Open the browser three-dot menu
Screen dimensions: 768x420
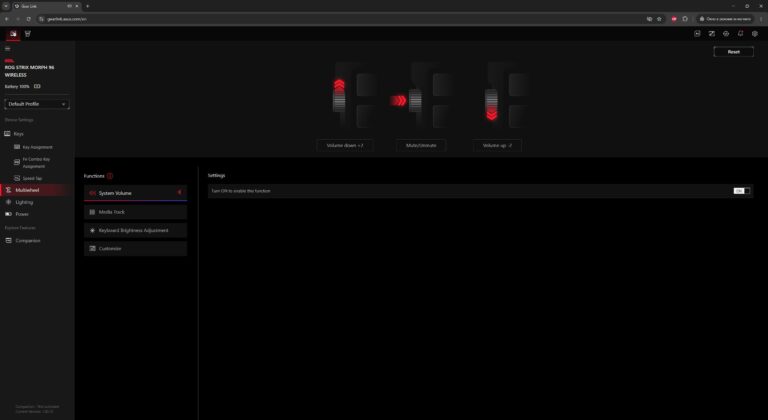pyautogui.click(x=761, y=19)
